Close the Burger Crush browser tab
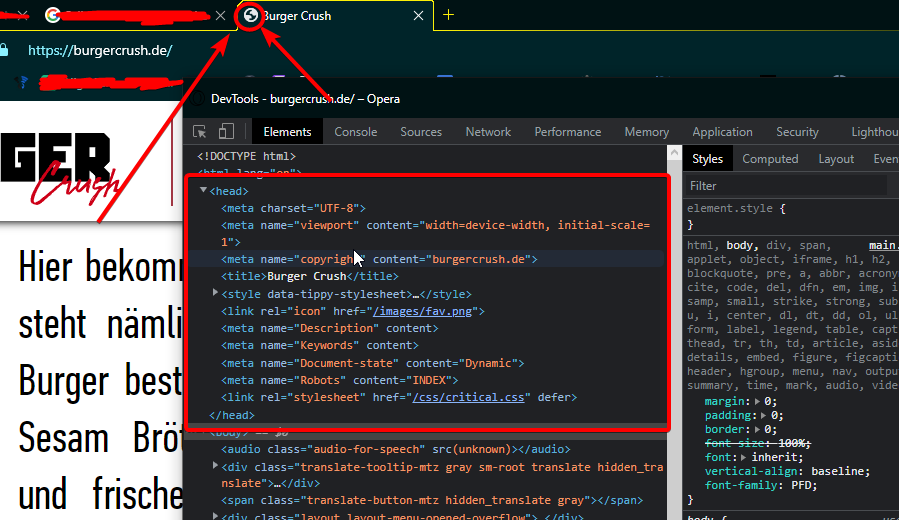899x520 pixels. click(x=417, y=16)
